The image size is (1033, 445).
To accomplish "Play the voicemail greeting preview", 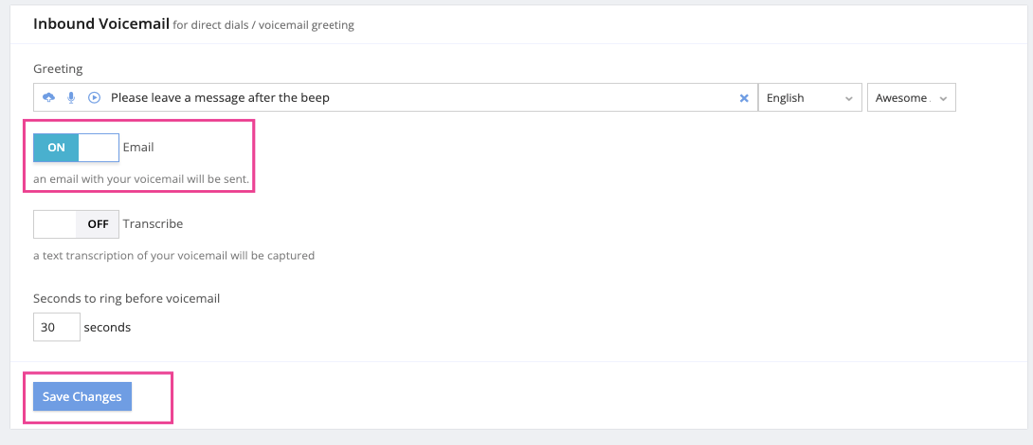I will [94, 98].
